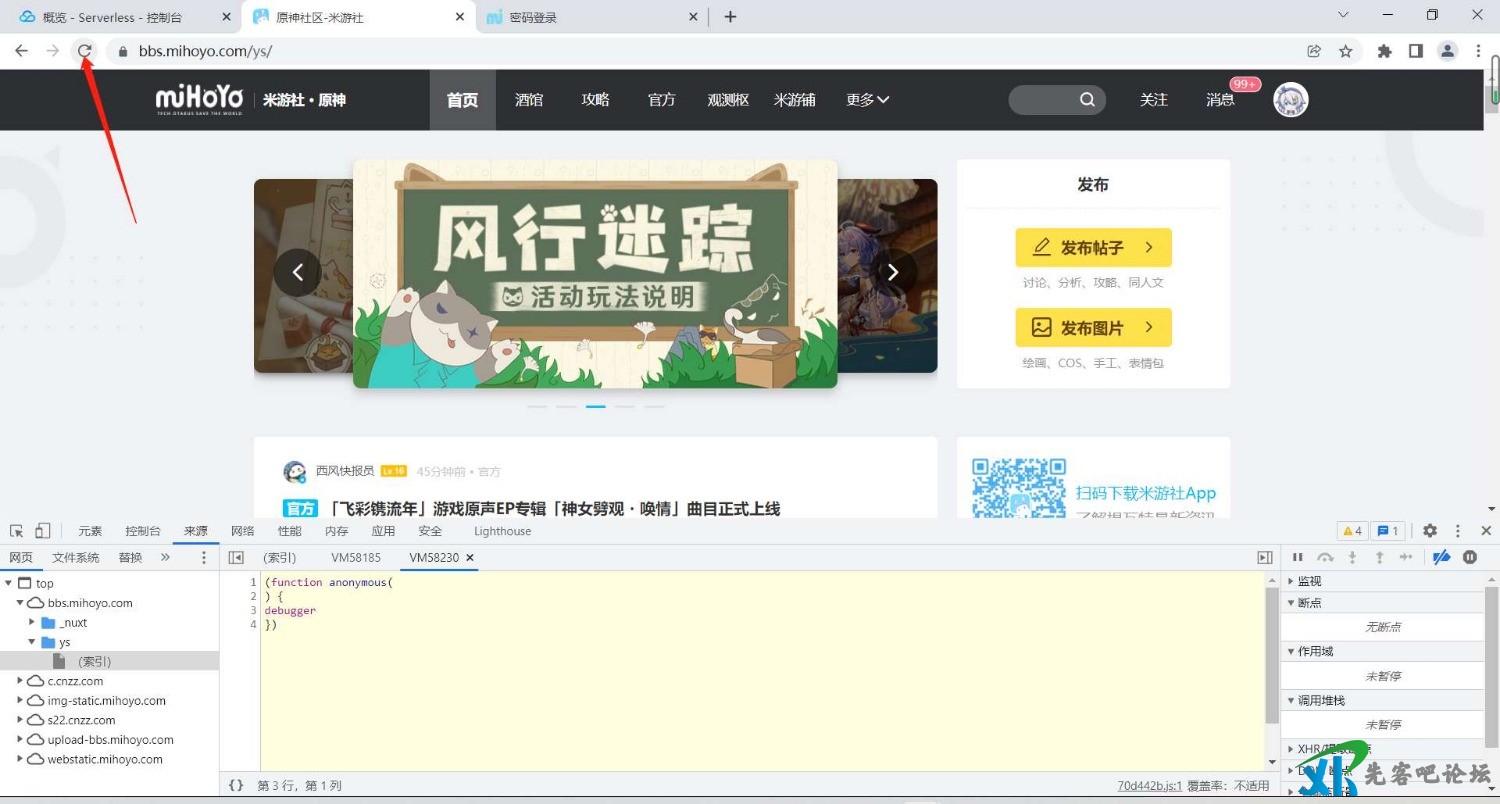Open the 酒馆 navigation menu item
This screenshot has width=1500, height=804.
point(529,100)
